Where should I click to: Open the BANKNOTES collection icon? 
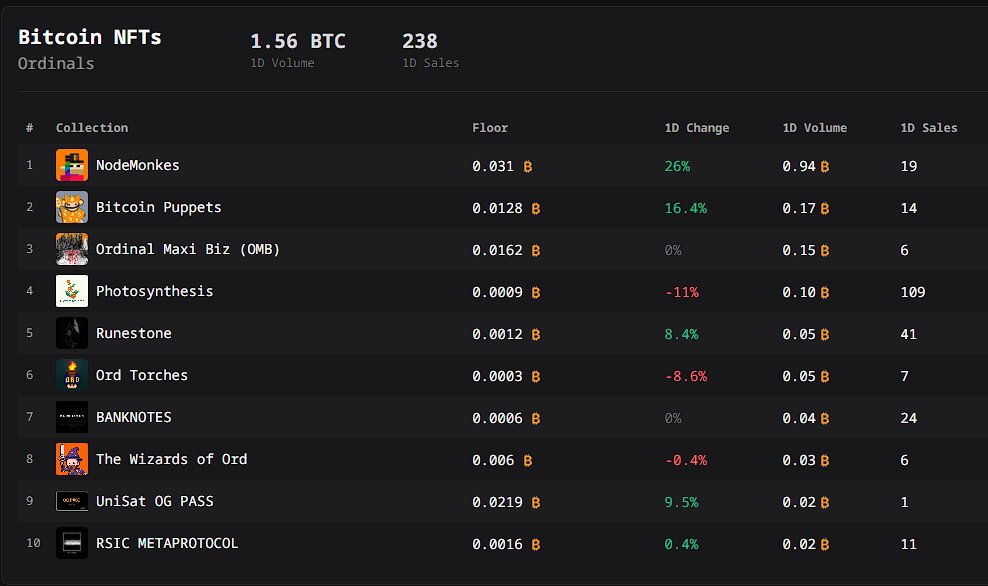[72, 417]
